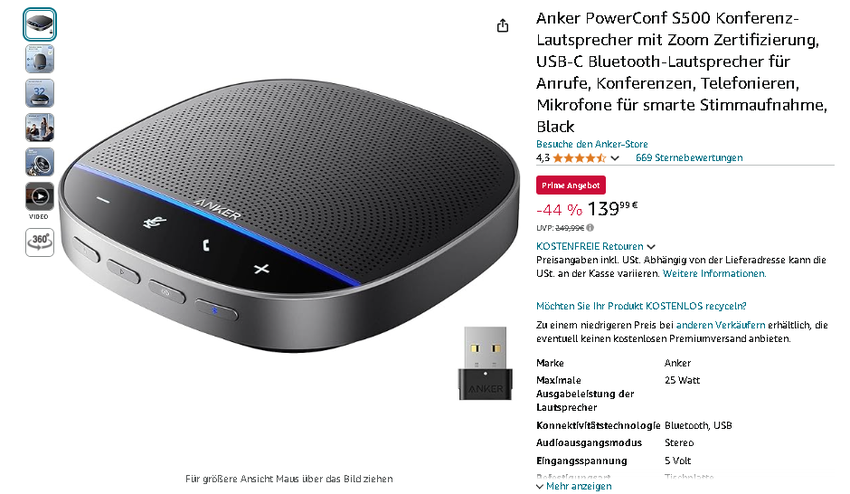Open the 360° view icon
This screenshot has height=494, width=850.
(40, 242)
